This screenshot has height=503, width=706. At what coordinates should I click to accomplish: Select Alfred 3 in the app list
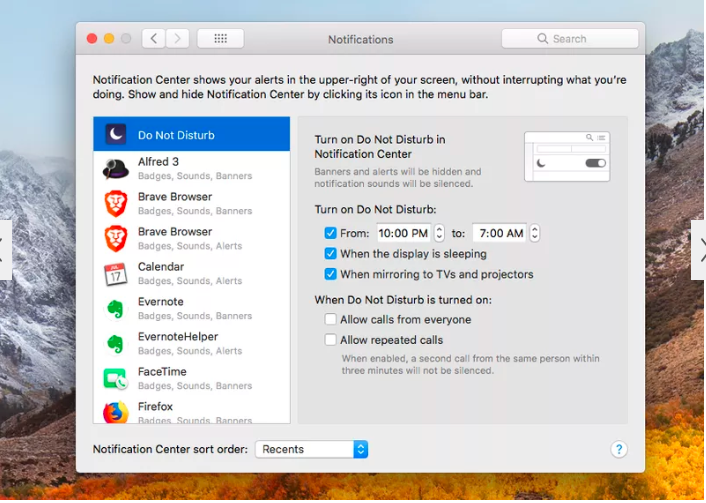pos(192,169)
